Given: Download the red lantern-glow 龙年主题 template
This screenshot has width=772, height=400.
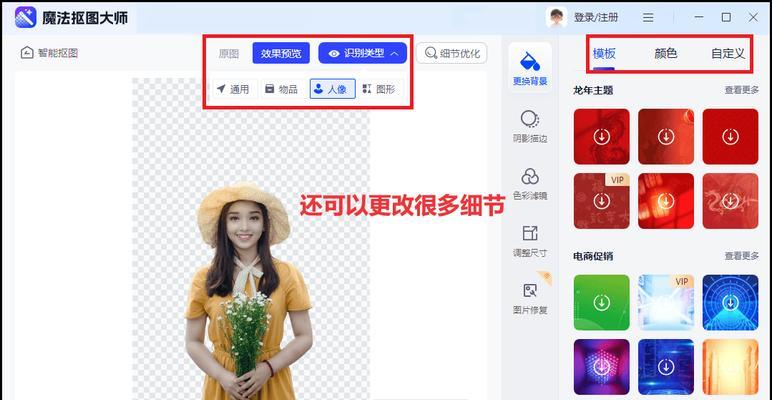Looking at the screenshot, I should pos(666,201).
